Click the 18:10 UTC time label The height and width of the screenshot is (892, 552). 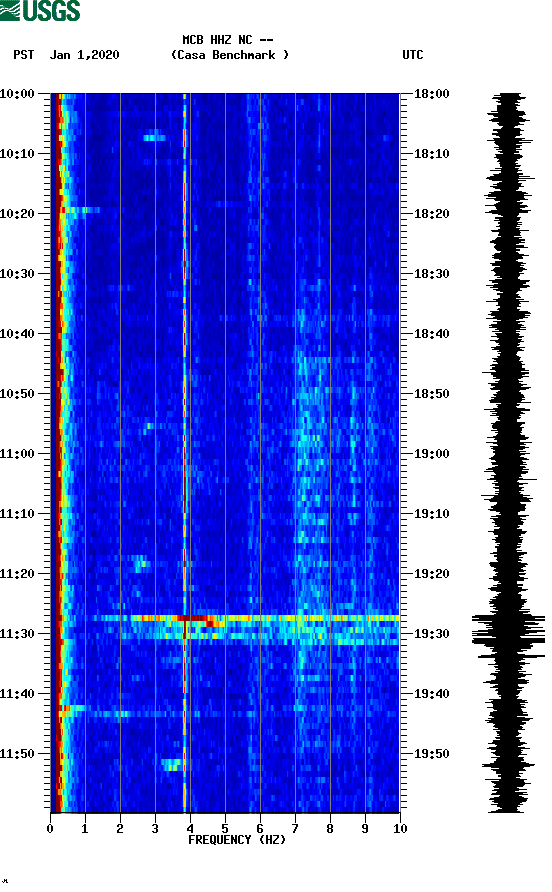pyautogui.click(x=432, y=154)
